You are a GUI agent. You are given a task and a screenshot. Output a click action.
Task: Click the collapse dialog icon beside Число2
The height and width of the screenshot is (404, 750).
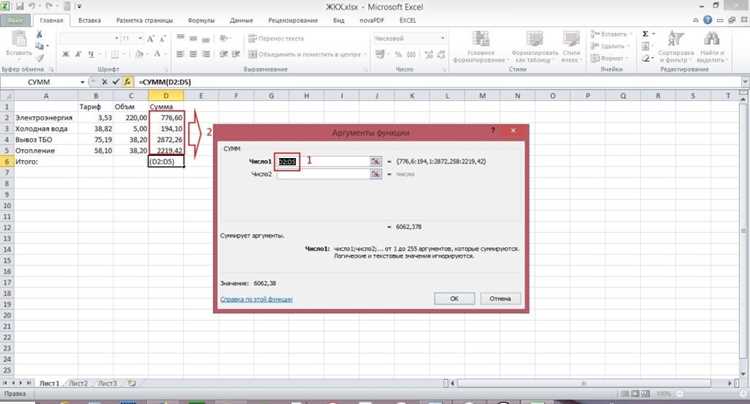376,174
